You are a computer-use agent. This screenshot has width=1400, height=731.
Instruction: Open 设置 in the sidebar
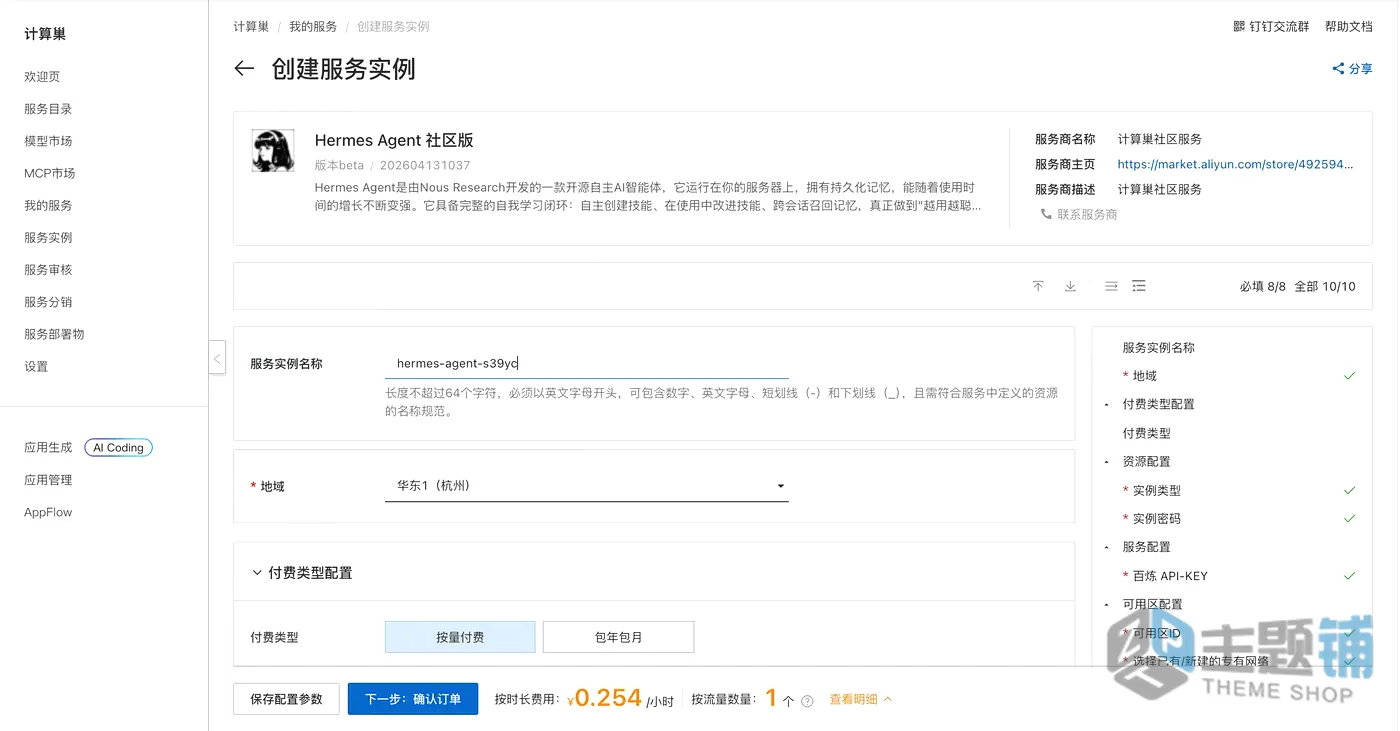pos(36,366)
